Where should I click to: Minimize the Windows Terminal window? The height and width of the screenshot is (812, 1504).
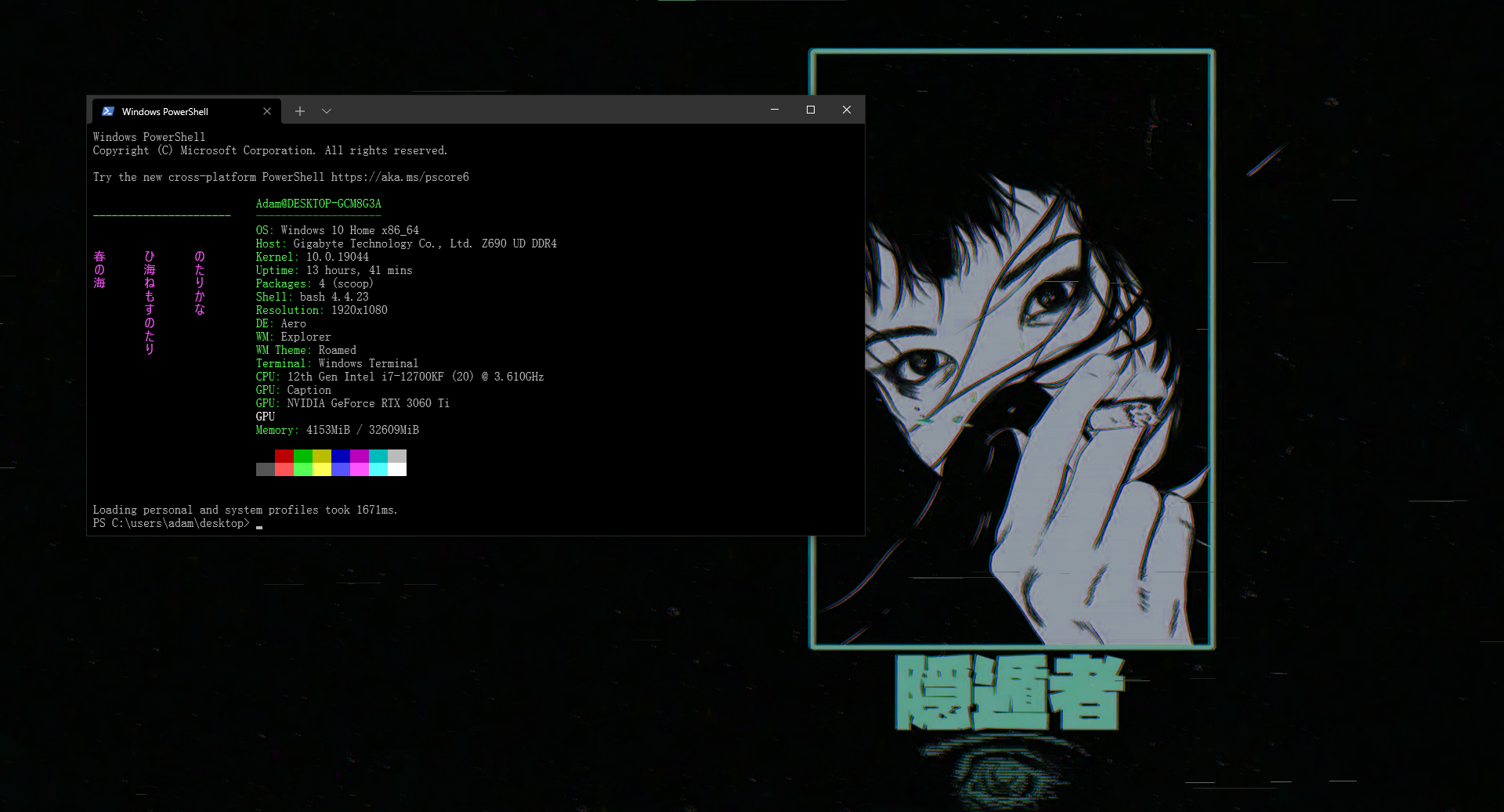pos(775,110)
